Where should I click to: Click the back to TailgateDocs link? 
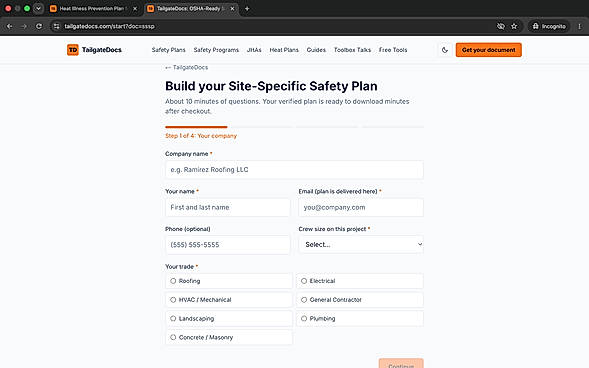pyautogui.click(x=186, y=68)
